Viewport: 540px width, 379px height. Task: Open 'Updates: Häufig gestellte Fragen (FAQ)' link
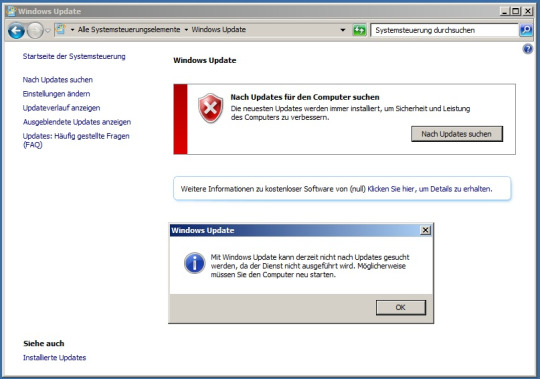click(x=76, y=140)
